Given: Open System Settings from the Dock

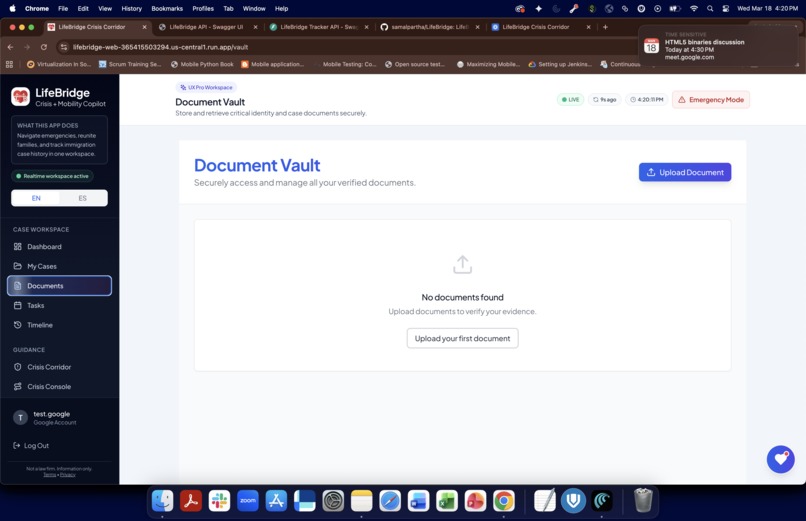Looking at the screenshot, I should 333,500.
